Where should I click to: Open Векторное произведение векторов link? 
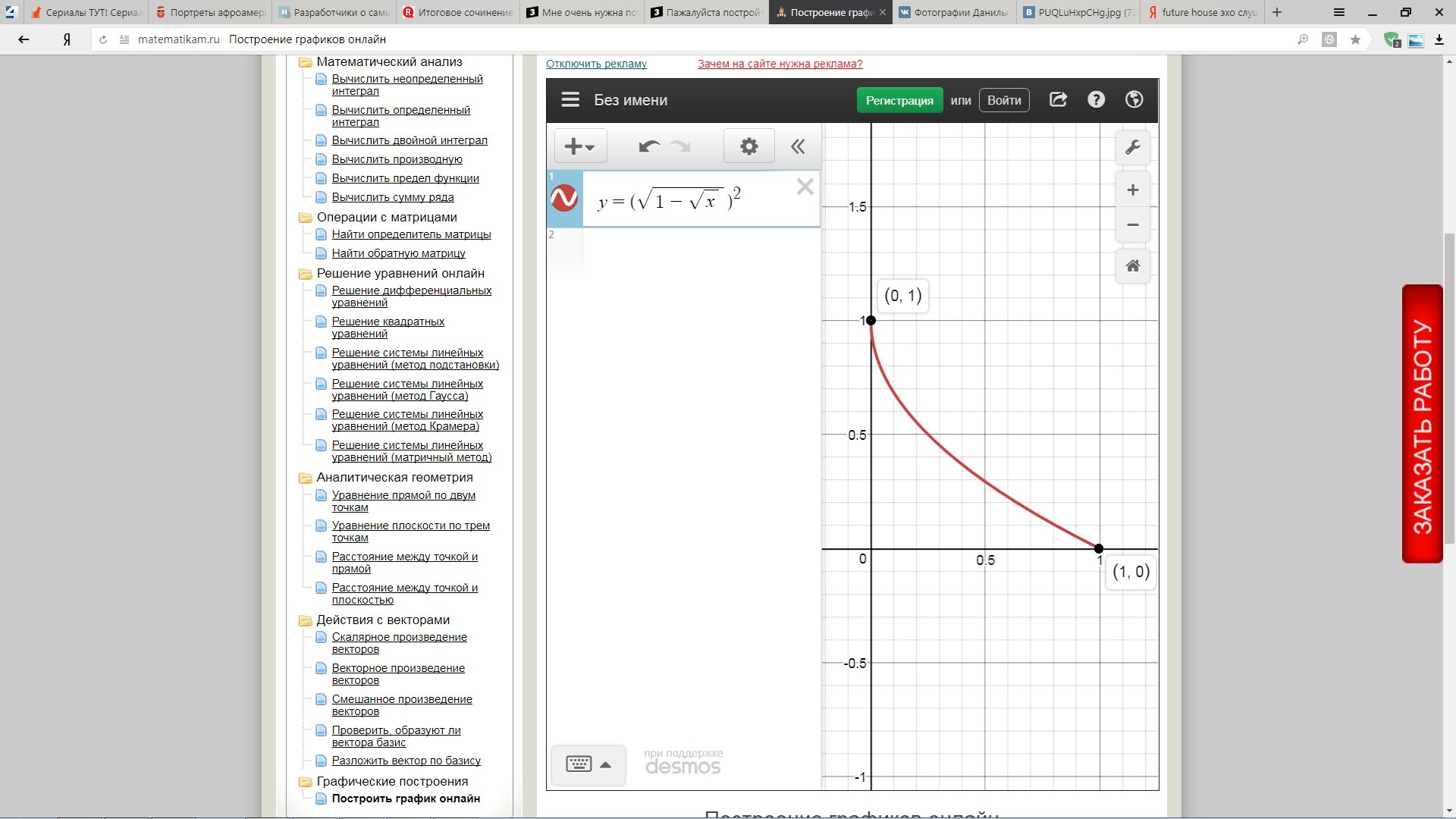coord(398,674)
